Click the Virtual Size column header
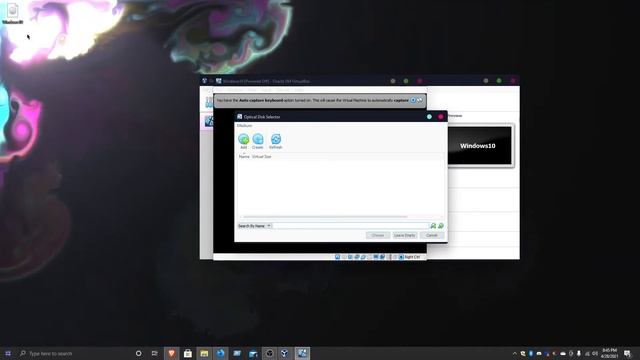 (262, 157)
